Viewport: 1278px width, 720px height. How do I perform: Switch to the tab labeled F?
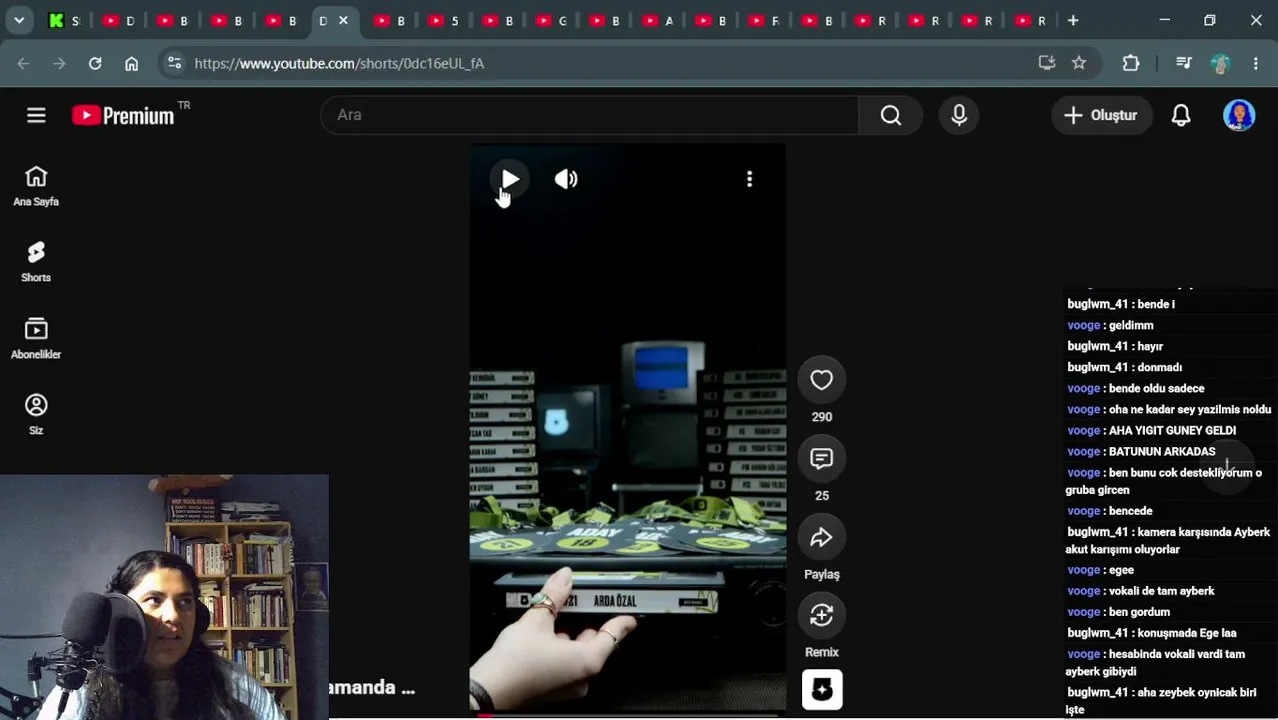(x=764, y=20)
